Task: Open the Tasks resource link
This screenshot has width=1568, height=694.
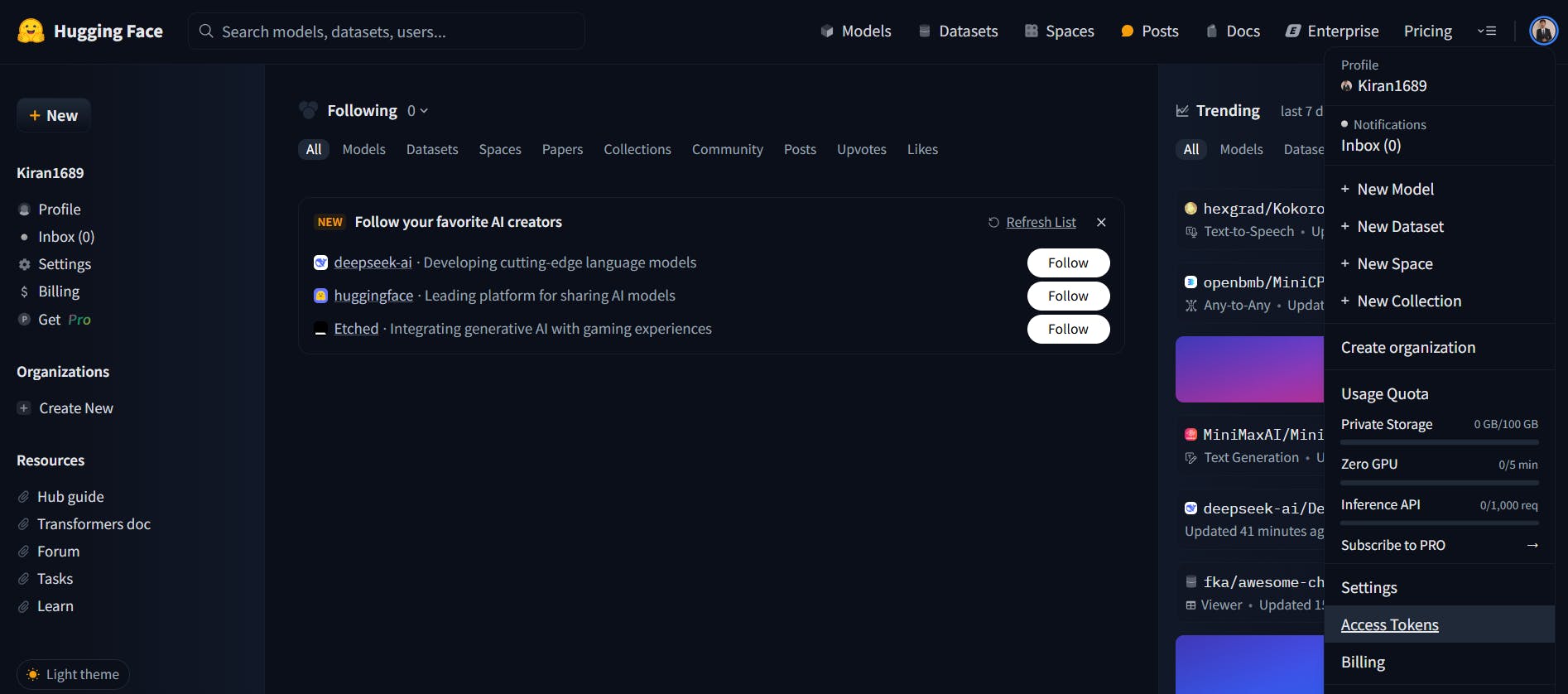Action: 46,579
